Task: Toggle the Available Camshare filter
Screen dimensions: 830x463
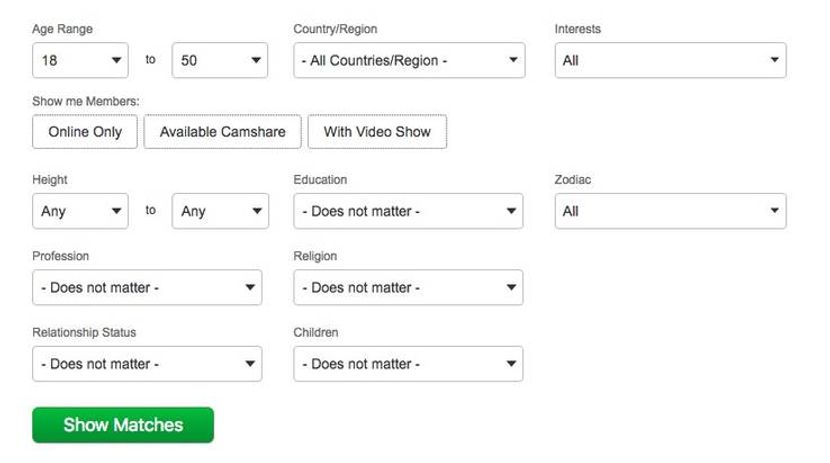Action: 222,132
